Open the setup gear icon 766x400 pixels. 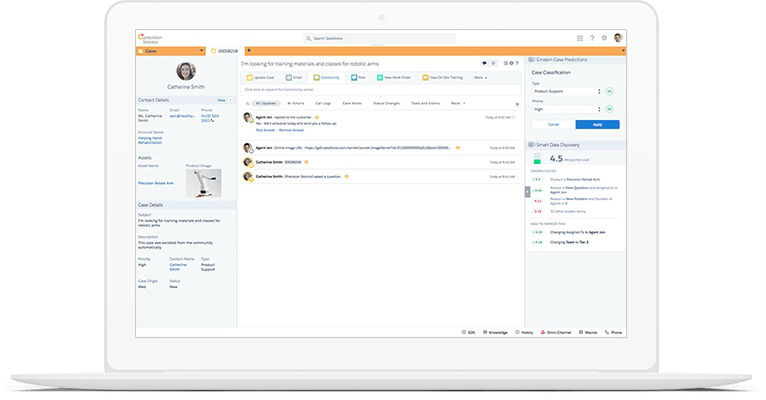point(604,38)
